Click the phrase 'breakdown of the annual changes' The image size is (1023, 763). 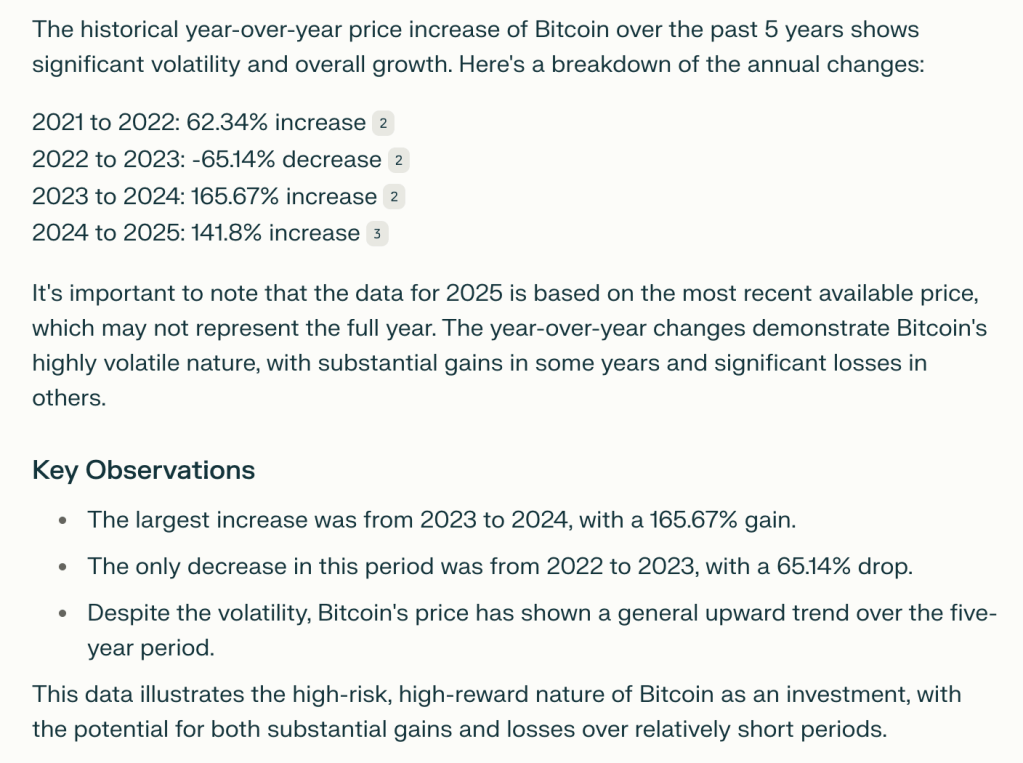pos(759,65)
